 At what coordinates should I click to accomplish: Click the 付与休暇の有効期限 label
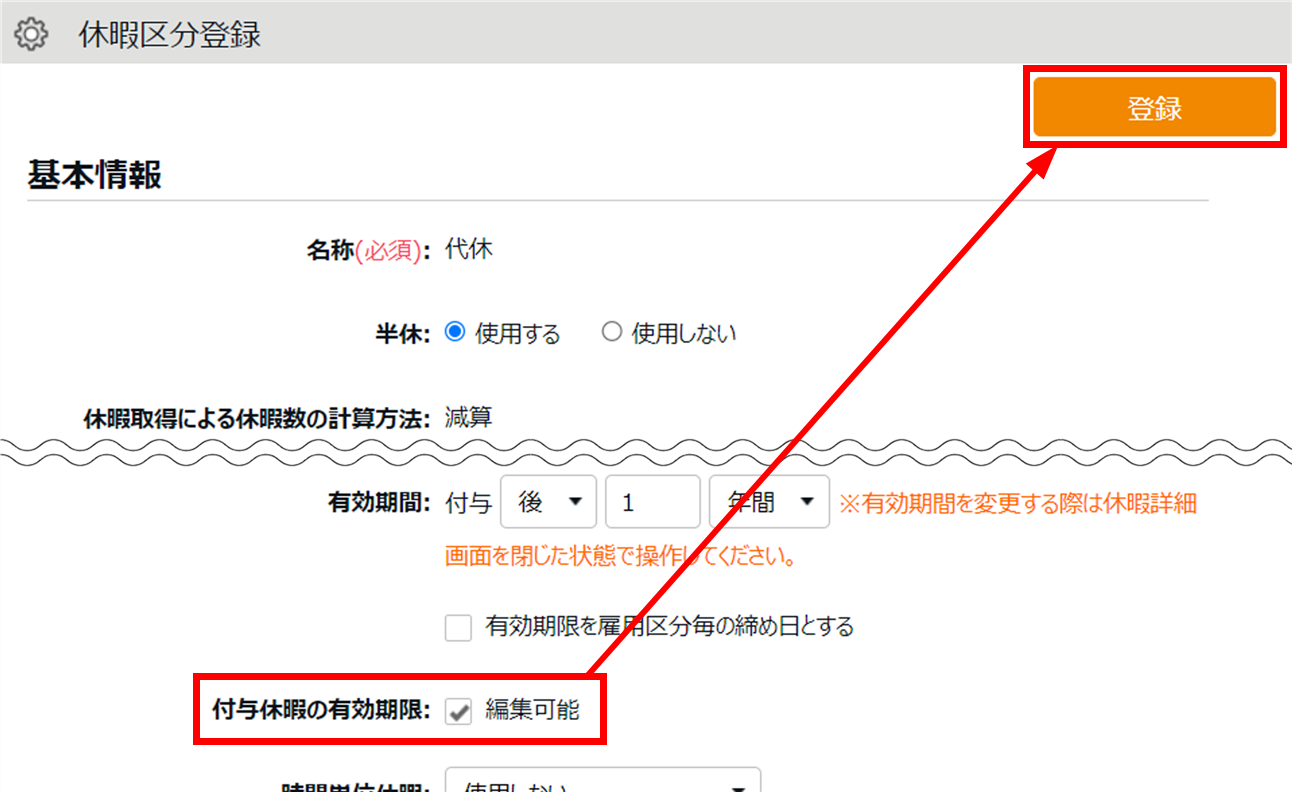pos(321,710)
